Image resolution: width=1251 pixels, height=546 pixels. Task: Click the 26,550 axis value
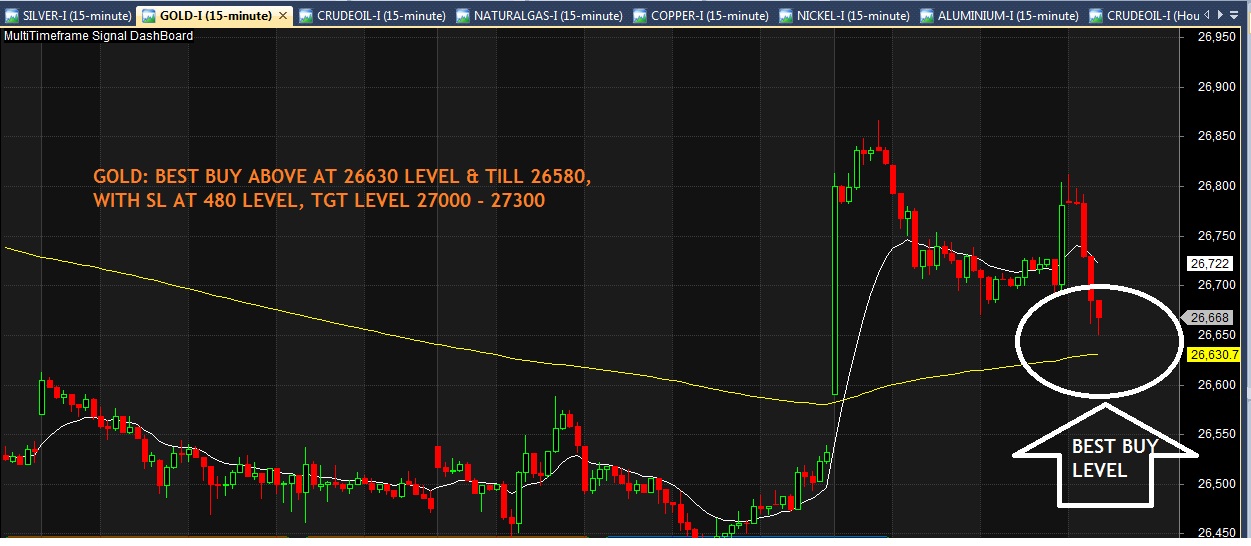1218,434
